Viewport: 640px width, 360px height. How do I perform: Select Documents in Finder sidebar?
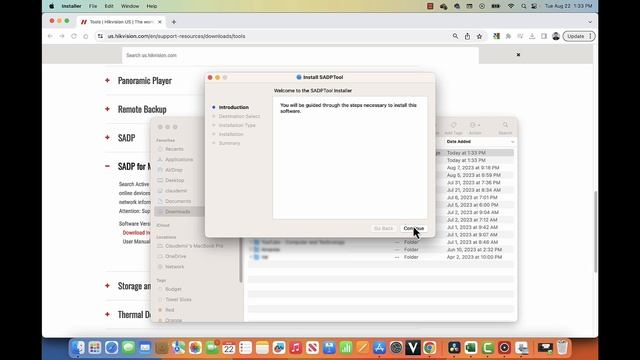coord(178,201)
